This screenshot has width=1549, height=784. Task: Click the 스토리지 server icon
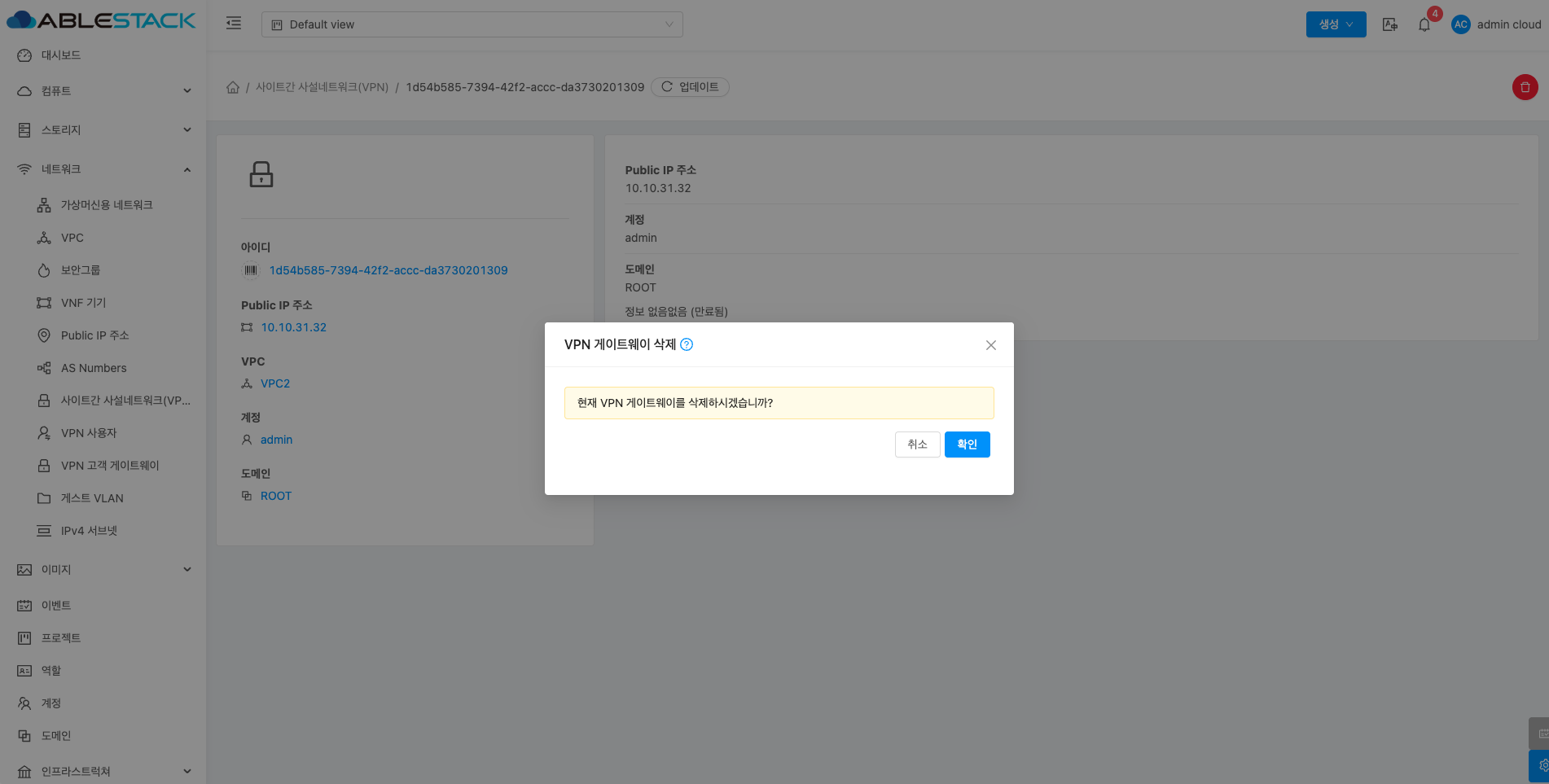point(24,130)
